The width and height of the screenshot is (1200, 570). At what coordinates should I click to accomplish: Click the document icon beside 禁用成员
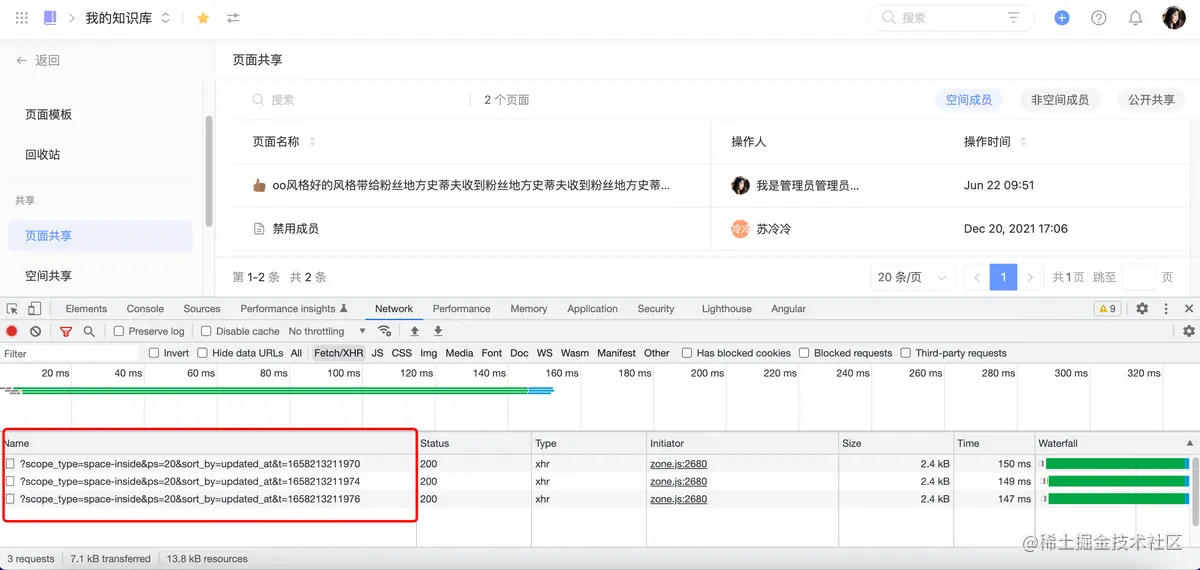[259, 229]
